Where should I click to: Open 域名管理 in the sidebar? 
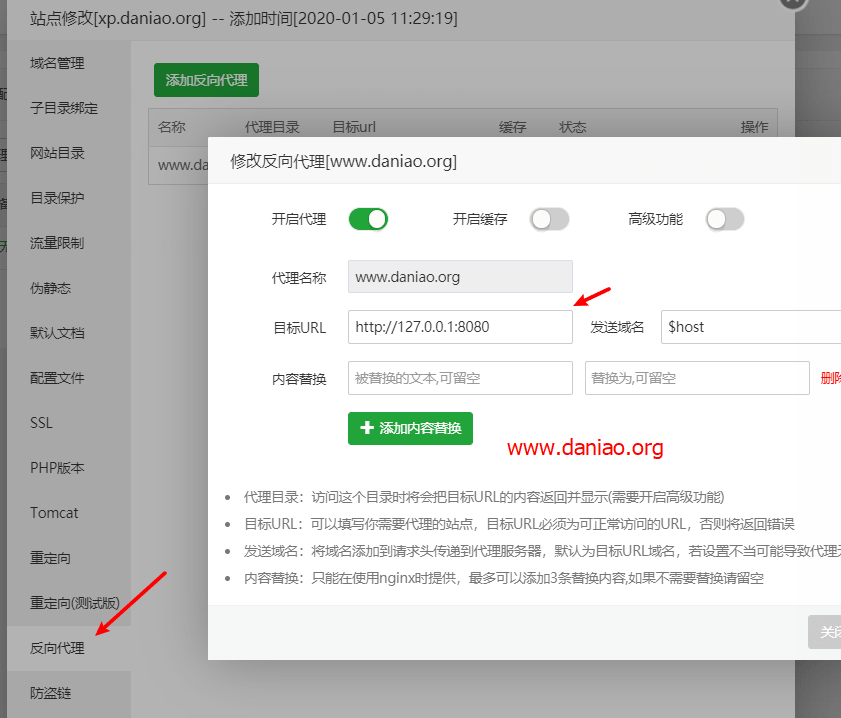(58, 62)
